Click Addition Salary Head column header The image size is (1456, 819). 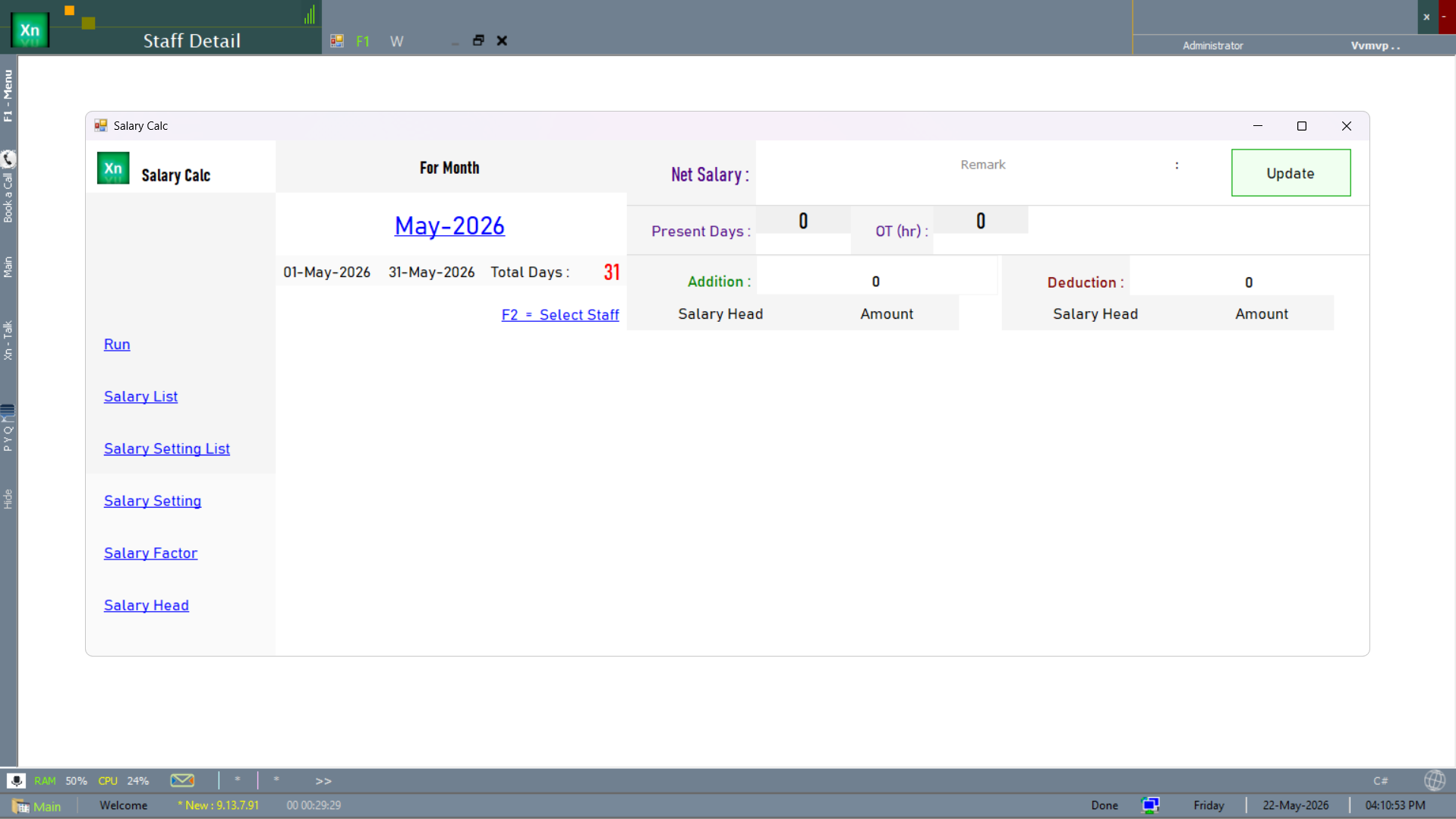[720, 314]
